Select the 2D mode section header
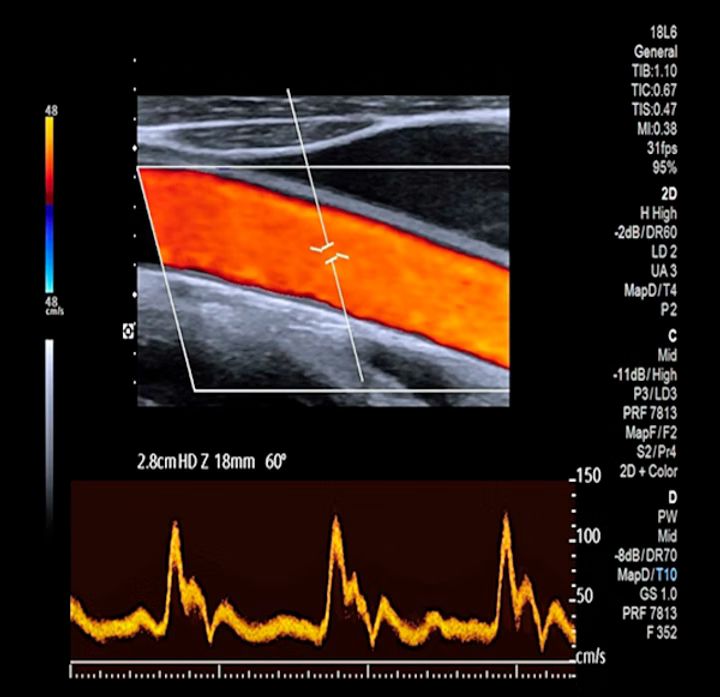This screenshot has height=697, width=720. pyautogui.click(x=668, y=192)
